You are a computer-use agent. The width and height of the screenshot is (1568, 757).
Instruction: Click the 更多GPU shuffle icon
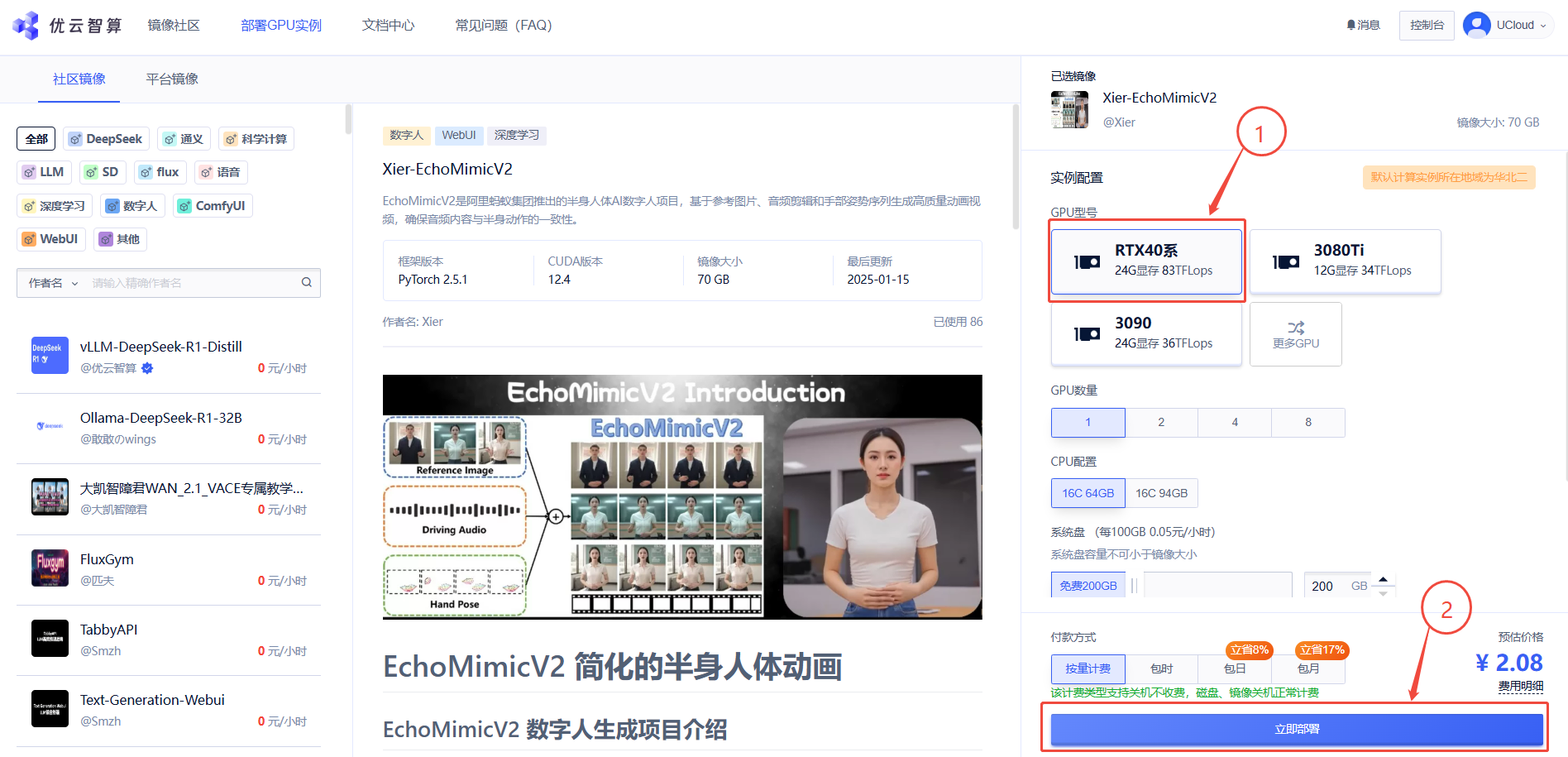click(1296, 328)
